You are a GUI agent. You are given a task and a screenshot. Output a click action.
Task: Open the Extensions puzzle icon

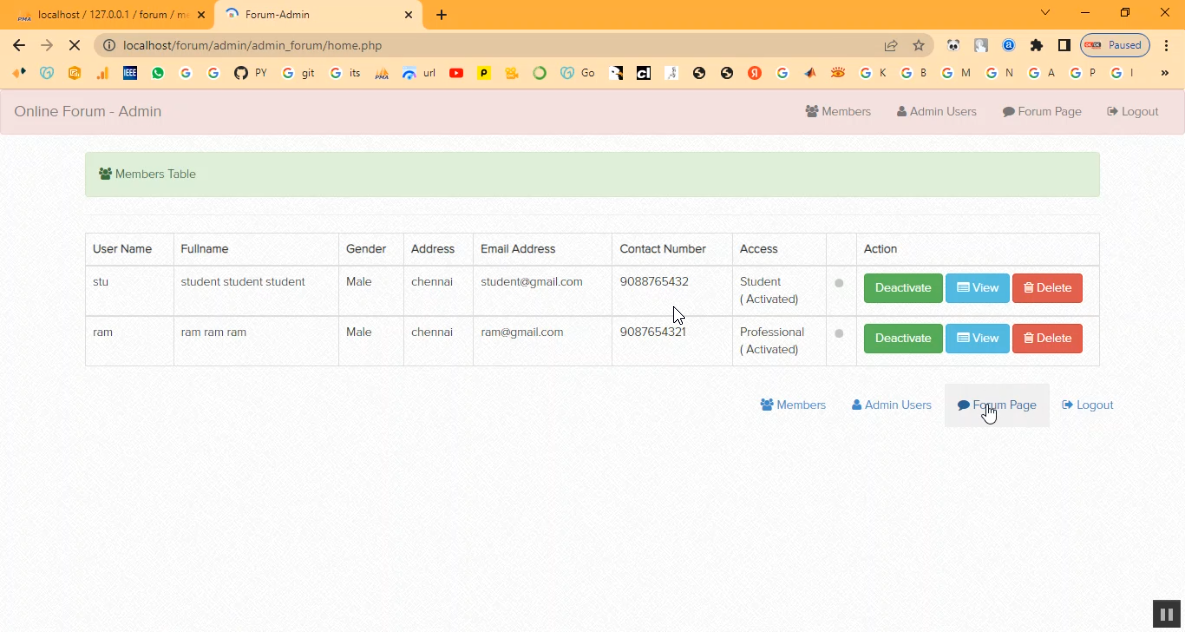click(x=1036, y=45)
